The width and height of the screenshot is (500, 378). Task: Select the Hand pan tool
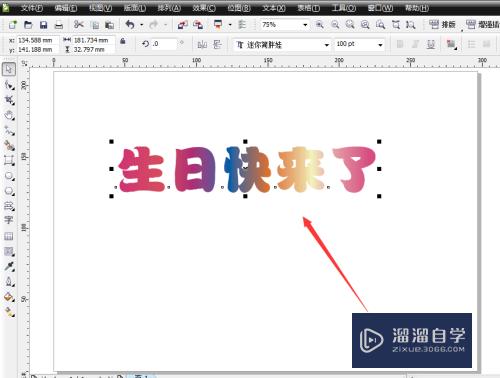tap(9, 115)
